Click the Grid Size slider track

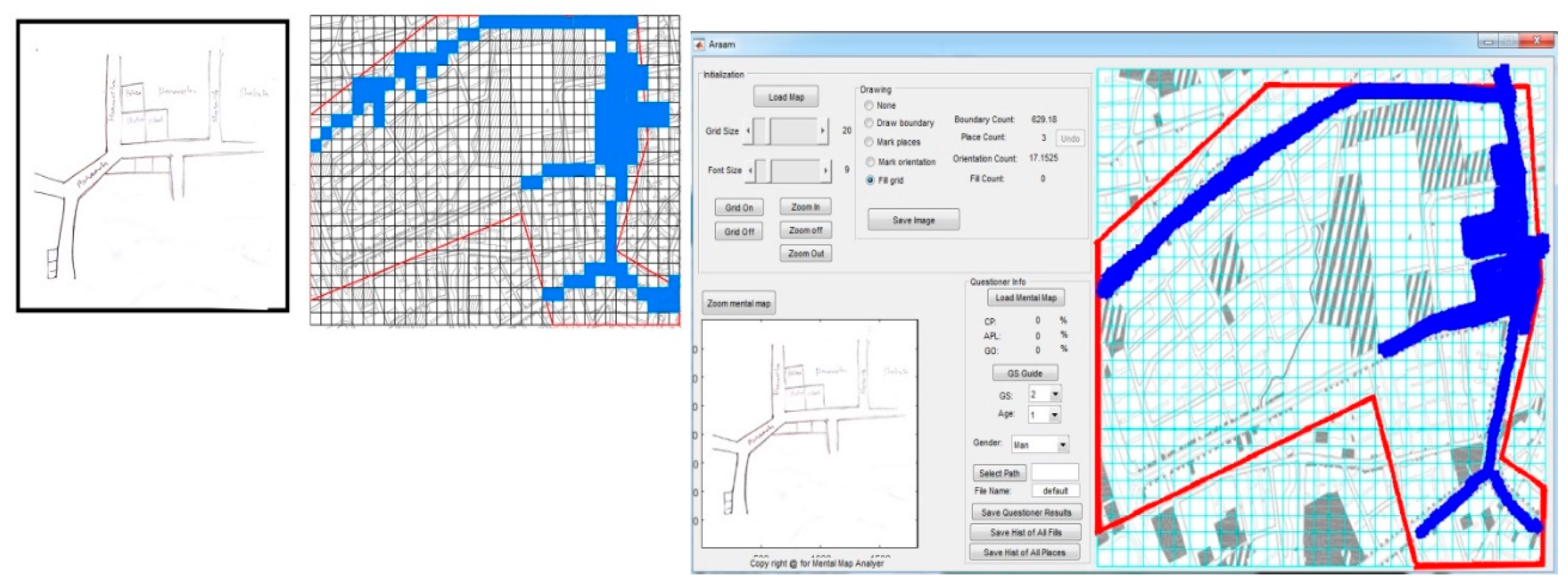[794, 131]
